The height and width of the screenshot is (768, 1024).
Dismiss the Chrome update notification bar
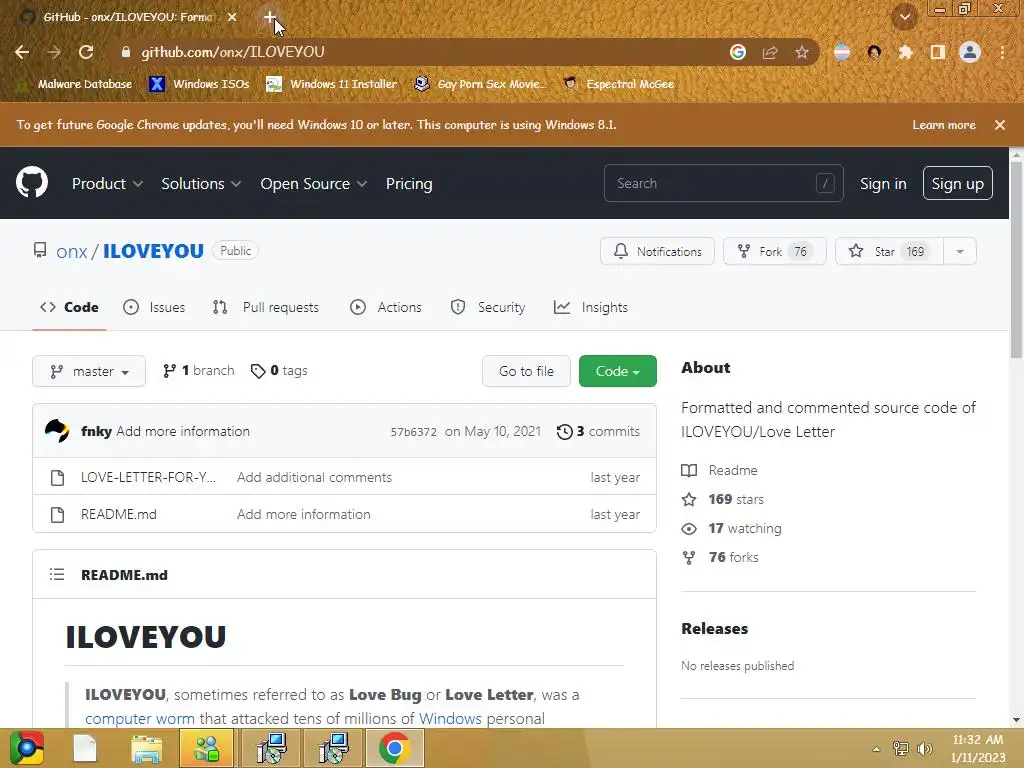(1000, 125)
